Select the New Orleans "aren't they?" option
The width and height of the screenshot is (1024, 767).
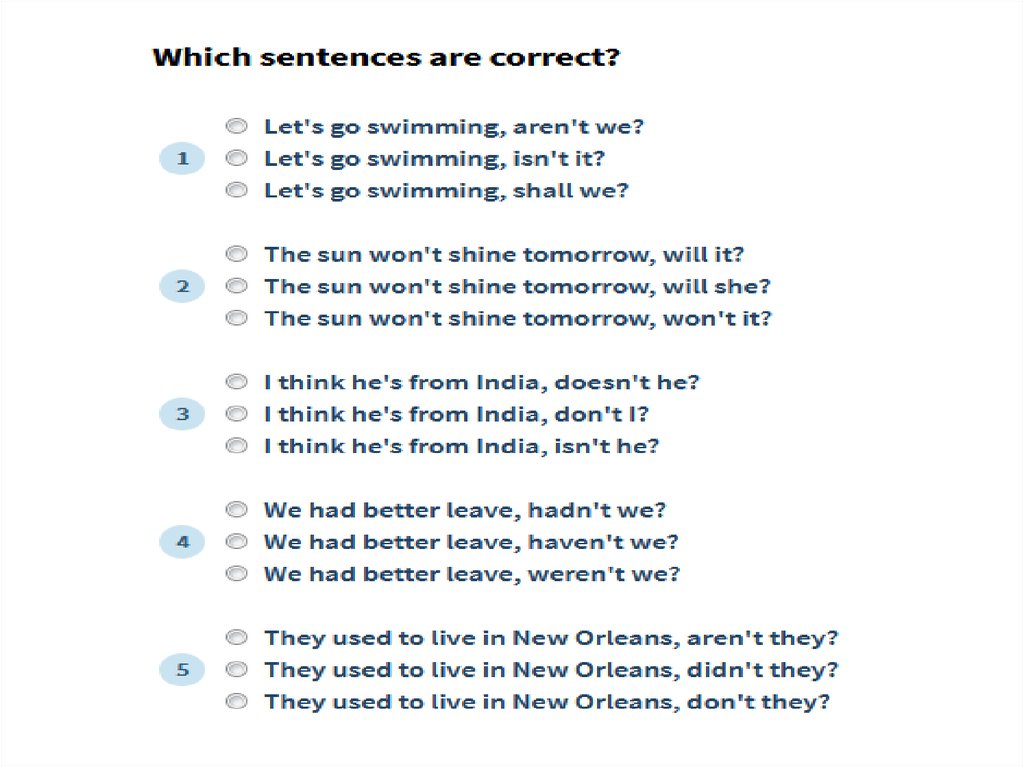236,638
